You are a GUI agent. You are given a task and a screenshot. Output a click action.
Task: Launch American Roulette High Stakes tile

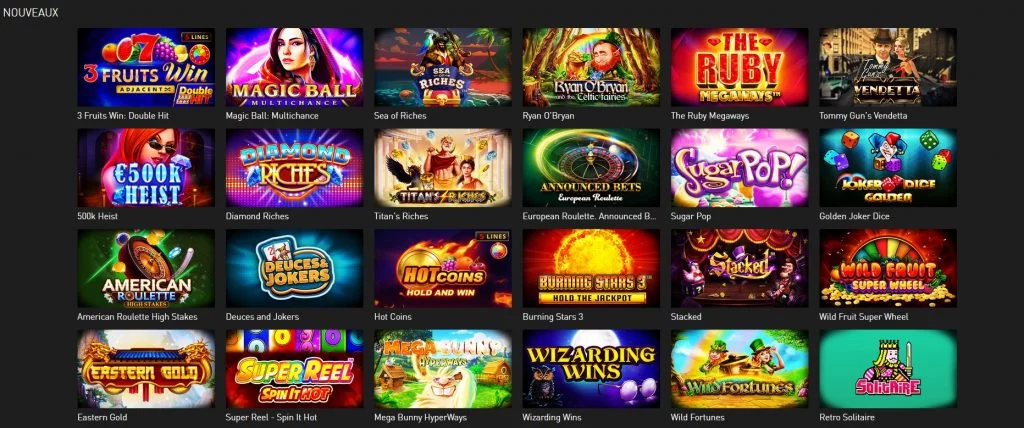pyautogui.click(x=146, y=268)
